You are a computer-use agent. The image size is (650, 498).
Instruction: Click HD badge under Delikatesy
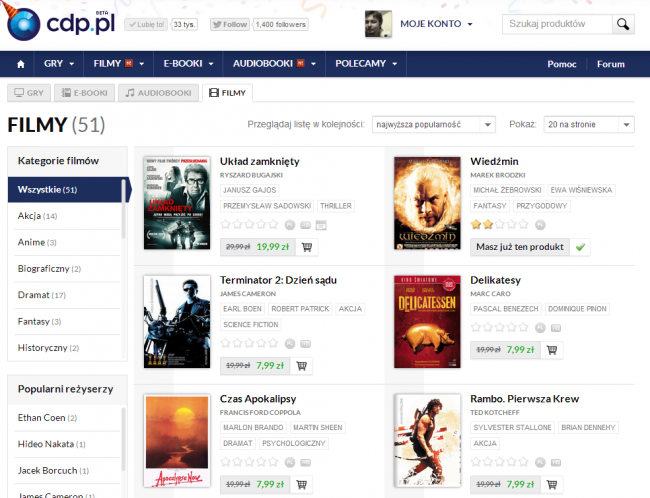[556, 328]
